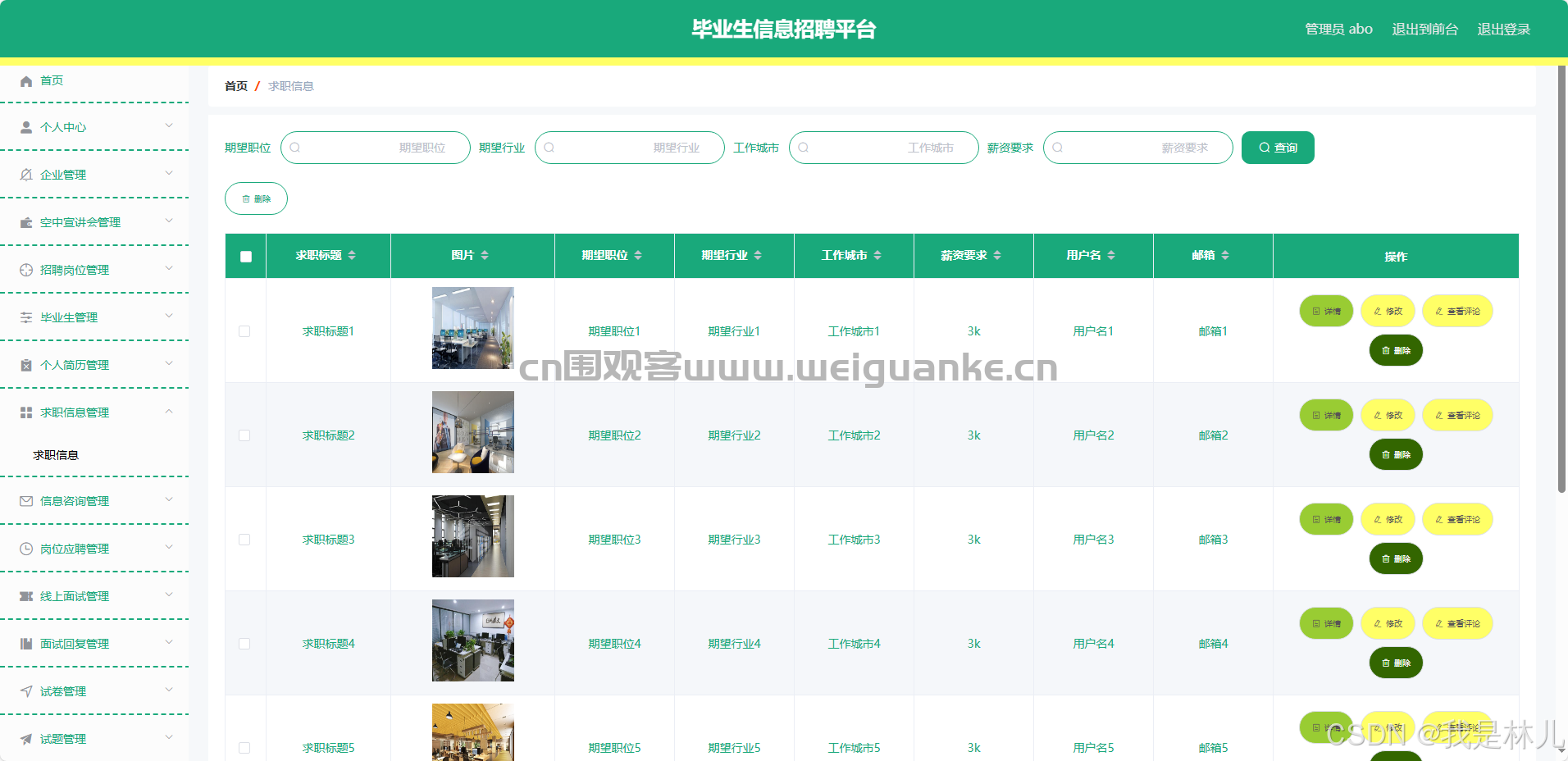The width and height of the screenshot is (1568, 761).
Task: Go to 首页 in breadcrumb
Action: pos(236,86)
